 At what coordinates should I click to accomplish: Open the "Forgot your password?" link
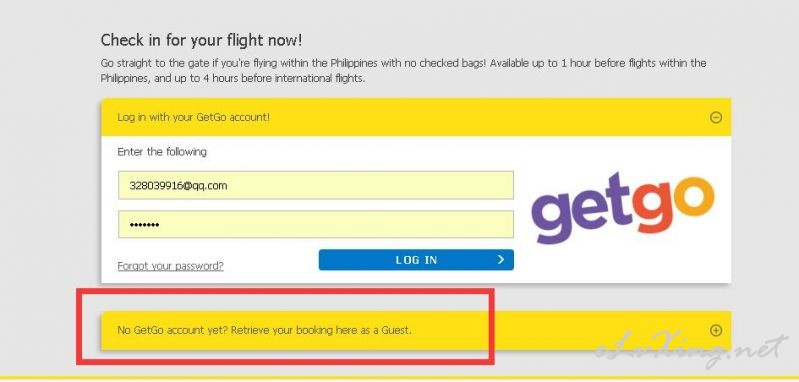[170, 266]
